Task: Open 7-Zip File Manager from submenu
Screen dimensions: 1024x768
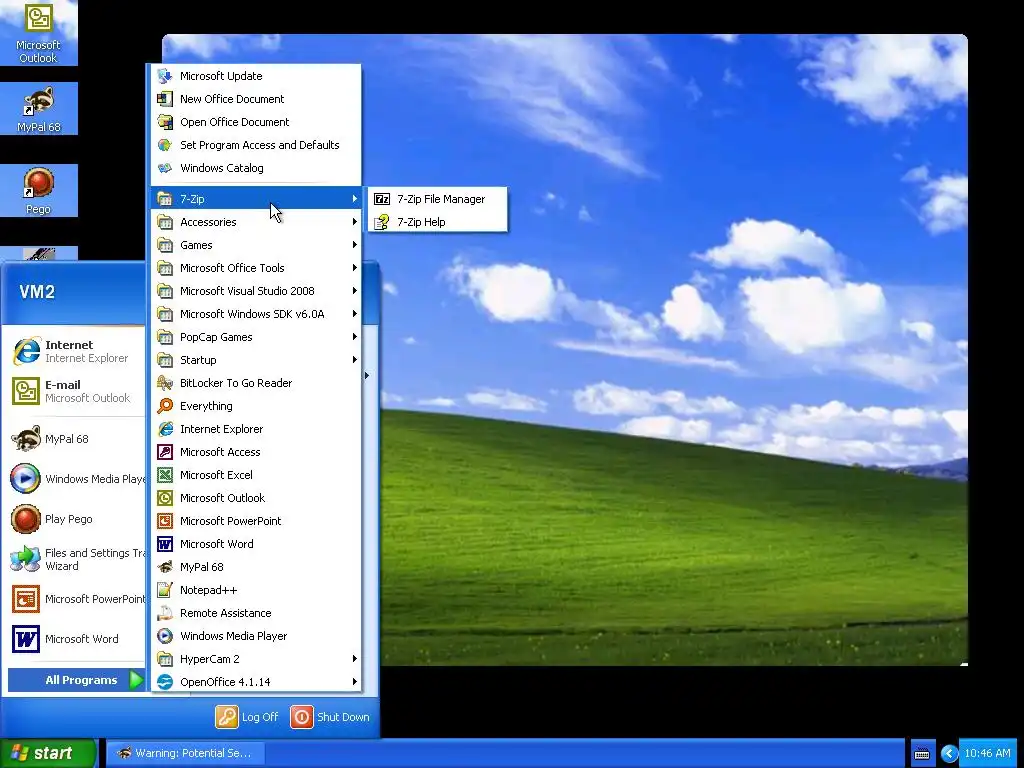Action: pos(438,199)
